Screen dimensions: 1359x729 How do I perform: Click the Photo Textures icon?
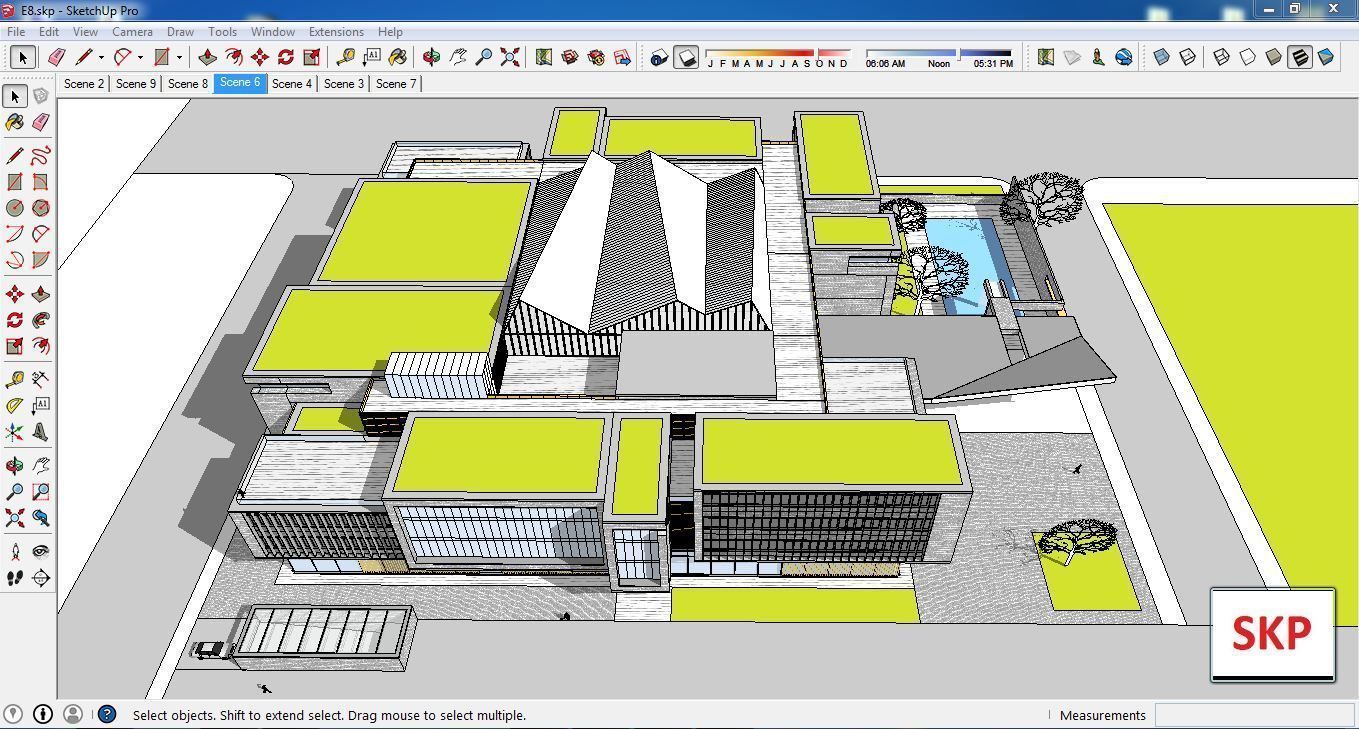click(1098, 57)
